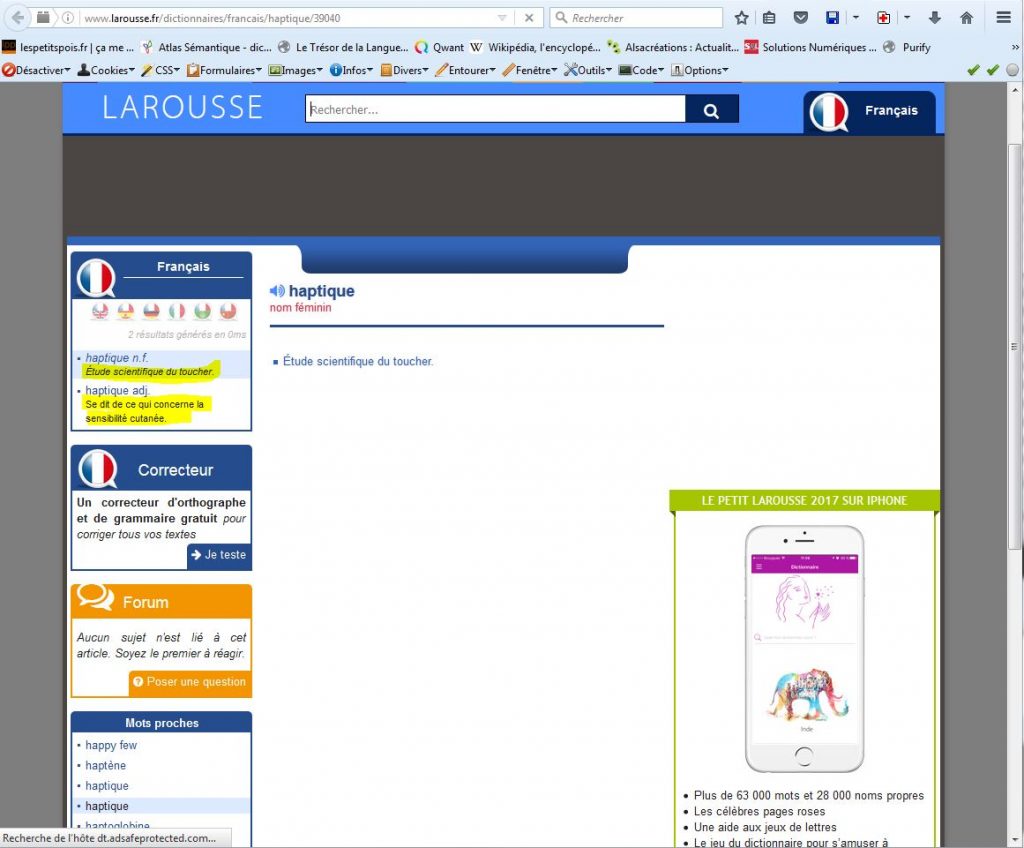Click the gray circle status indicator
The image size is (1024, 848).
[1012, 70]
